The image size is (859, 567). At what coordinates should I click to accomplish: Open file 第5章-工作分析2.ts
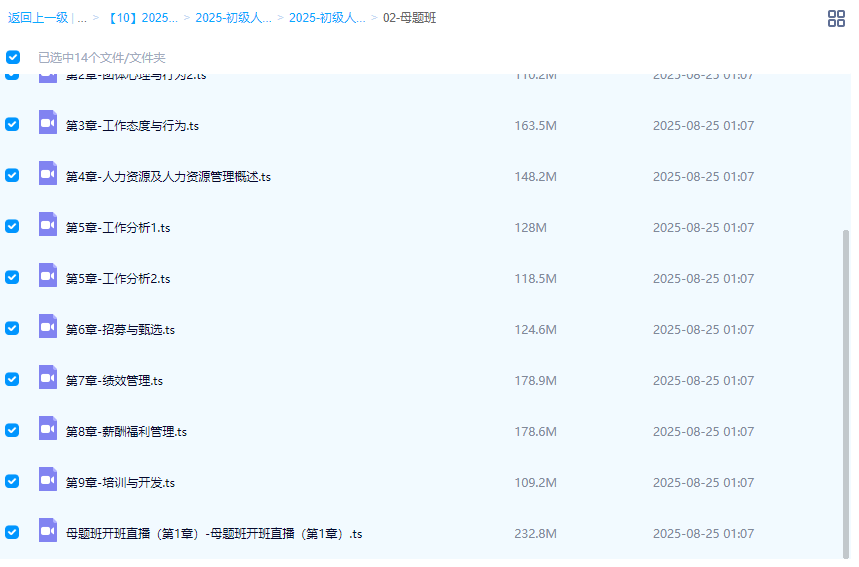click(x=118, y=278)
